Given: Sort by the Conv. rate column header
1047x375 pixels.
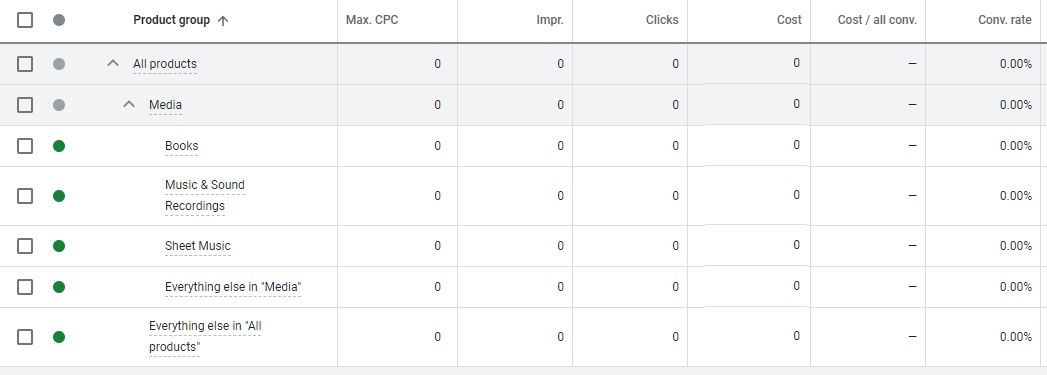Looking at the screenshot, I should pyautogui.click(x=1004, y=20).
